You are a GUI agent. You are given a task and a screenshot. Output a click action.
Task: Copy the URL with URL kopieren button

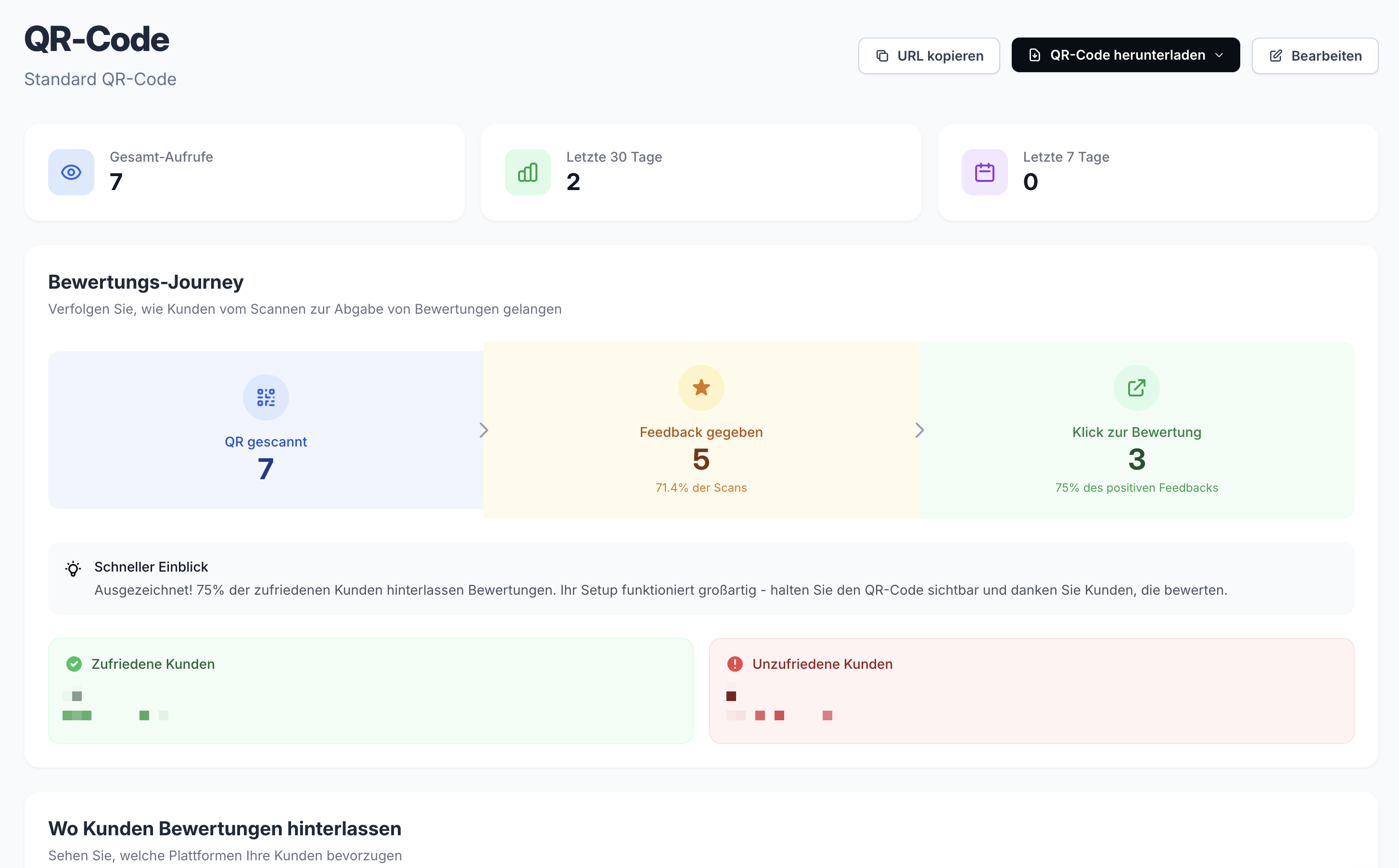pyautogui.click(x=928, y=56)
